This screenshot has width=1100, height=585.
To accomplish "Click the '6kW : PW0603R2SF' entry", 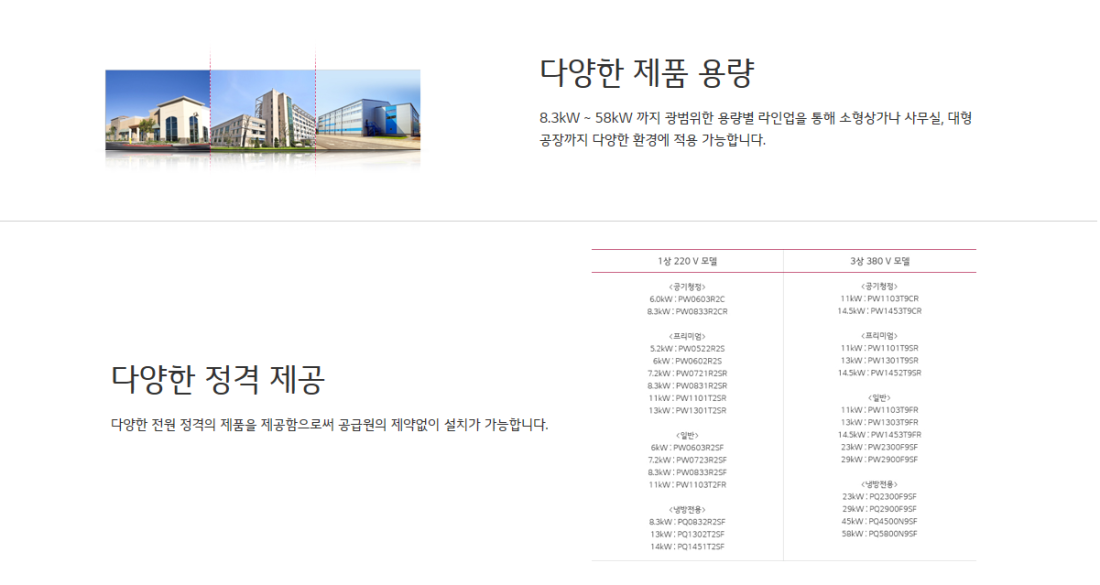I will coord(688,448).
